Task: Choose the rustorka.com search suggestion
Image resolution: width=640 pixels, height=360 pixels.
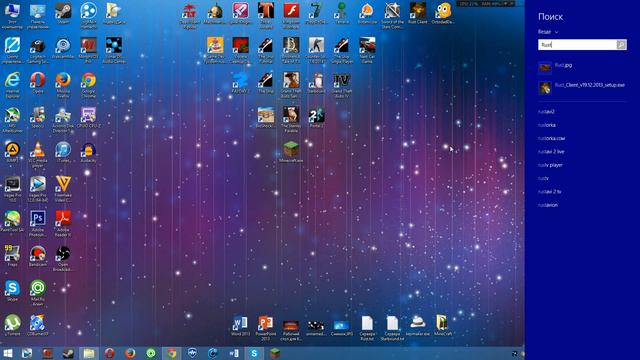Action: click(551, 138)
